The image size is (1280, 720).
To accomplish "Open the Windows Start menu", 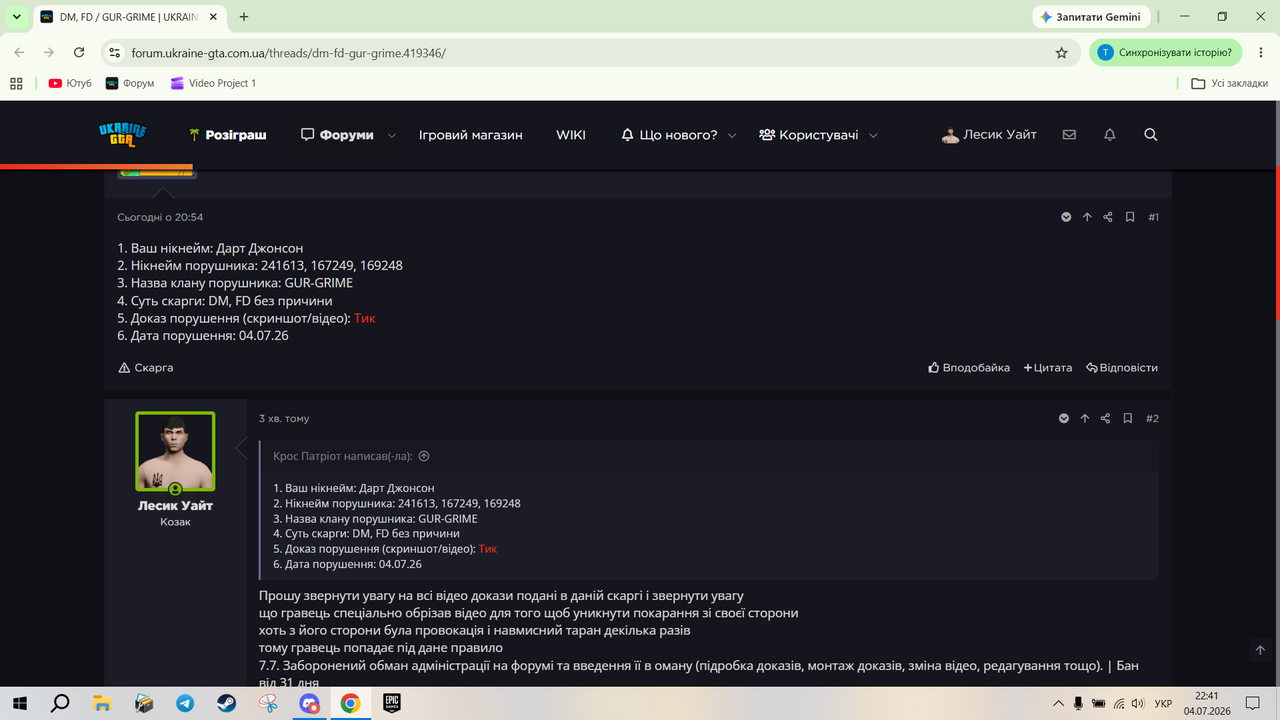I will pyautogui.click(x=19, y=704).
